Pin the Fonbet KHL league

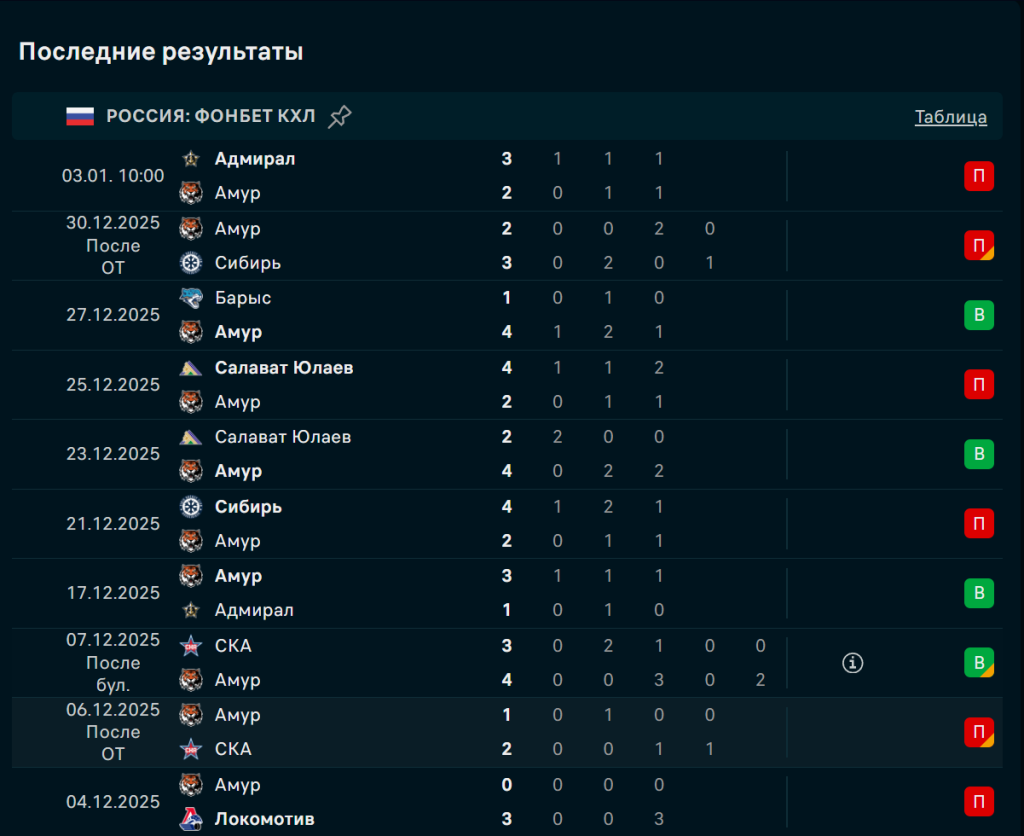tap(340, 117)
